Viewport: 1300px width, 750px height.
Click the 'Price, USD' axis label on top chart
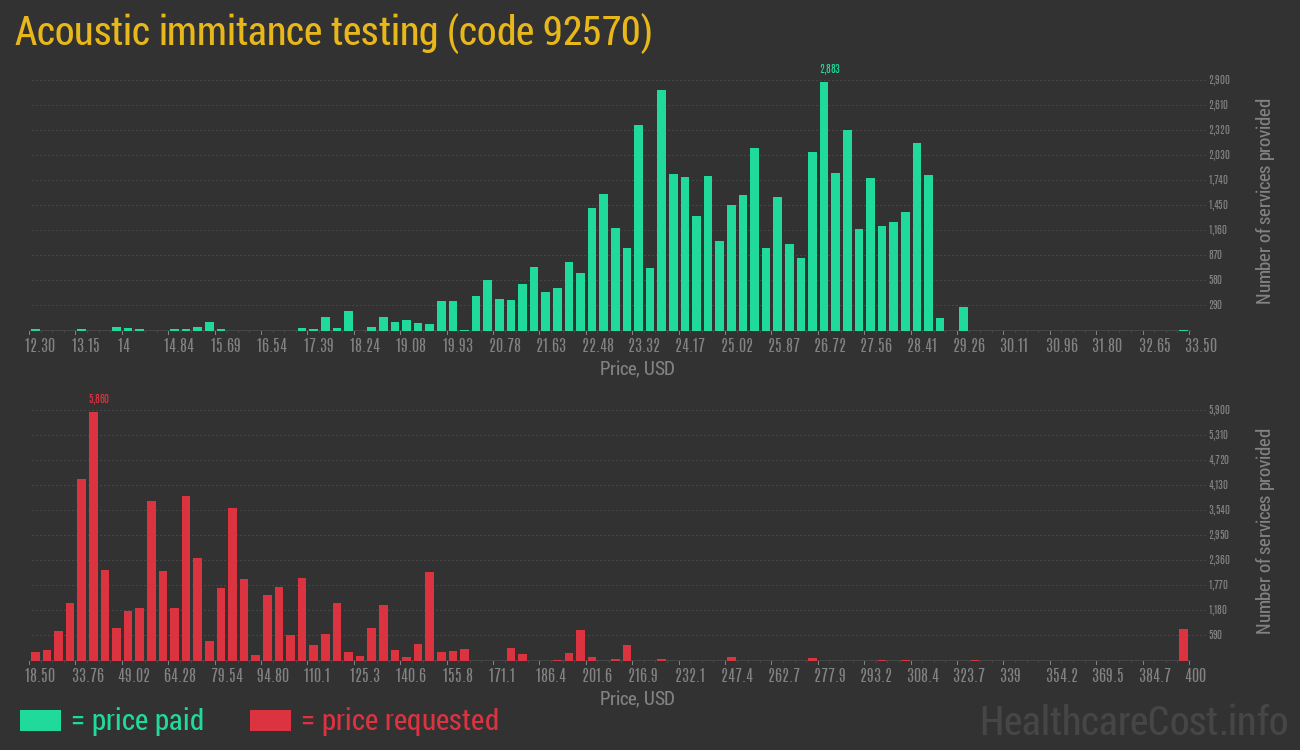click(x=636, y=368)
